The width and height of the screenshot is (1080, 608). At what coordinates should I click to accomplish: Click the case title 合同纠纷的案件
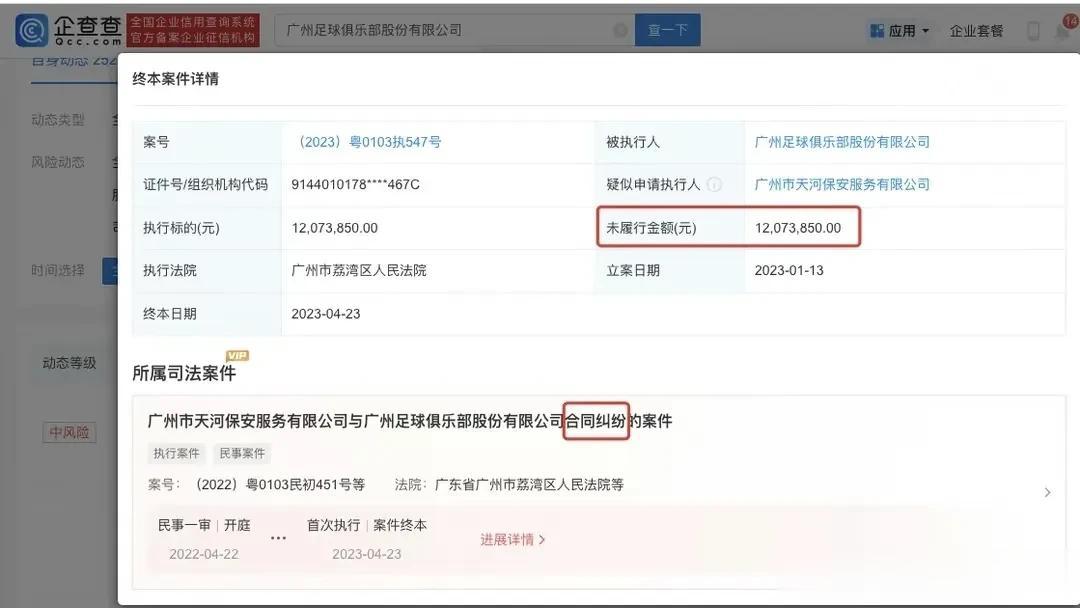410,421
